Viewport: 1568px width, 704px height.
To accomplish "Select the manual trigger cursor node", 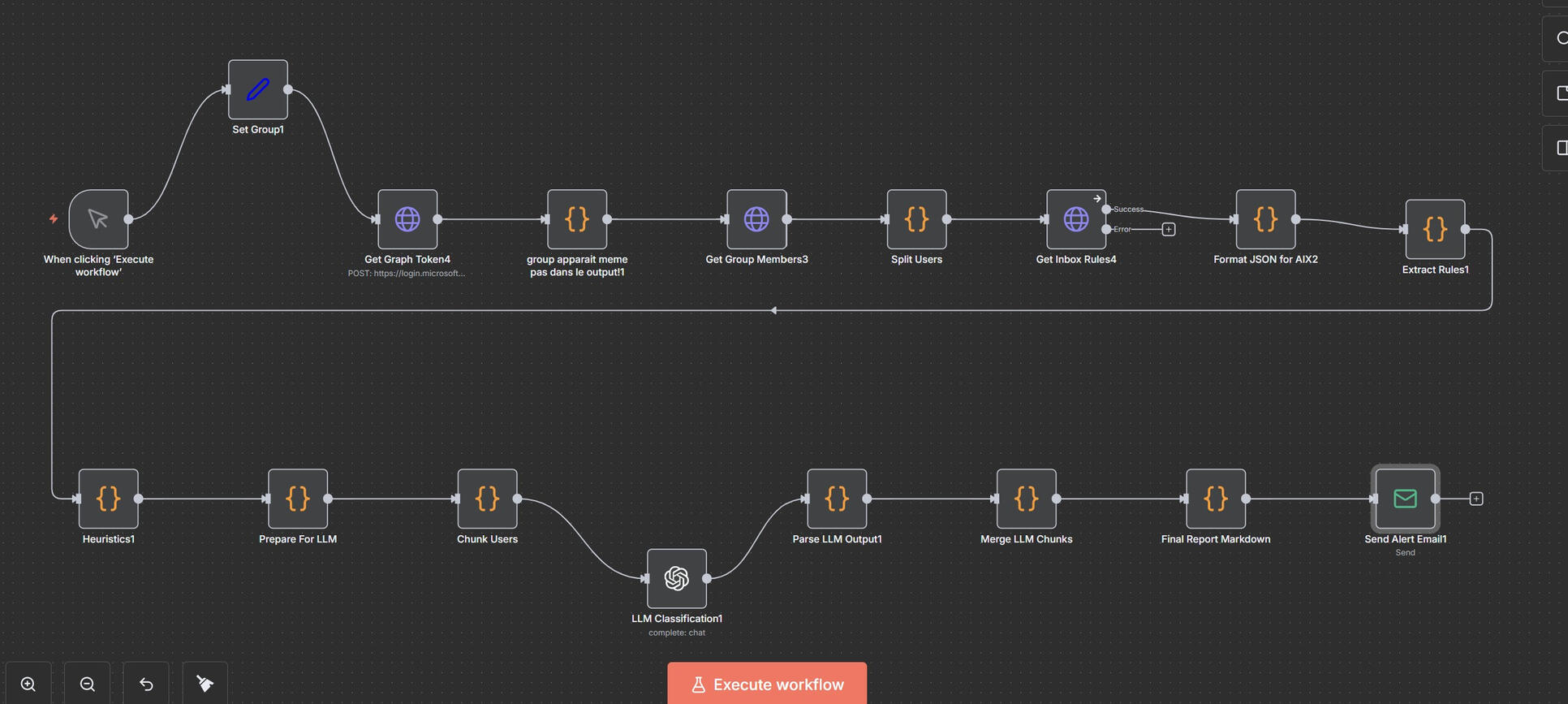I will [x=98, y=219].
